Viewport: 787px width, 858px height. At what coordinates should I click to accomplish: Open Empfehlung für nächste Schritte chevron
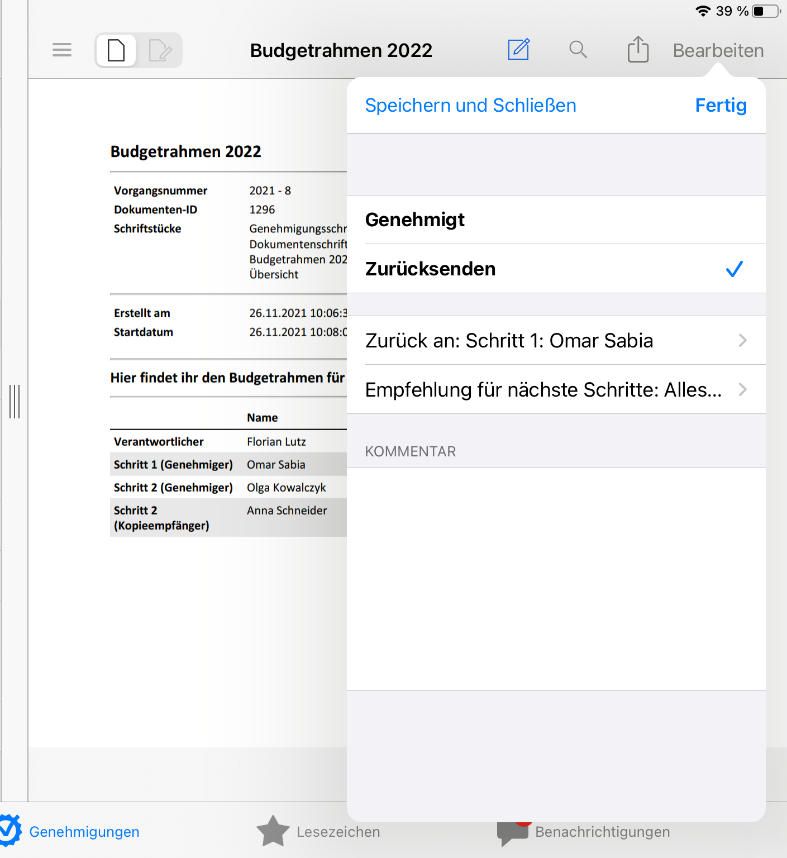click(742, 390)
